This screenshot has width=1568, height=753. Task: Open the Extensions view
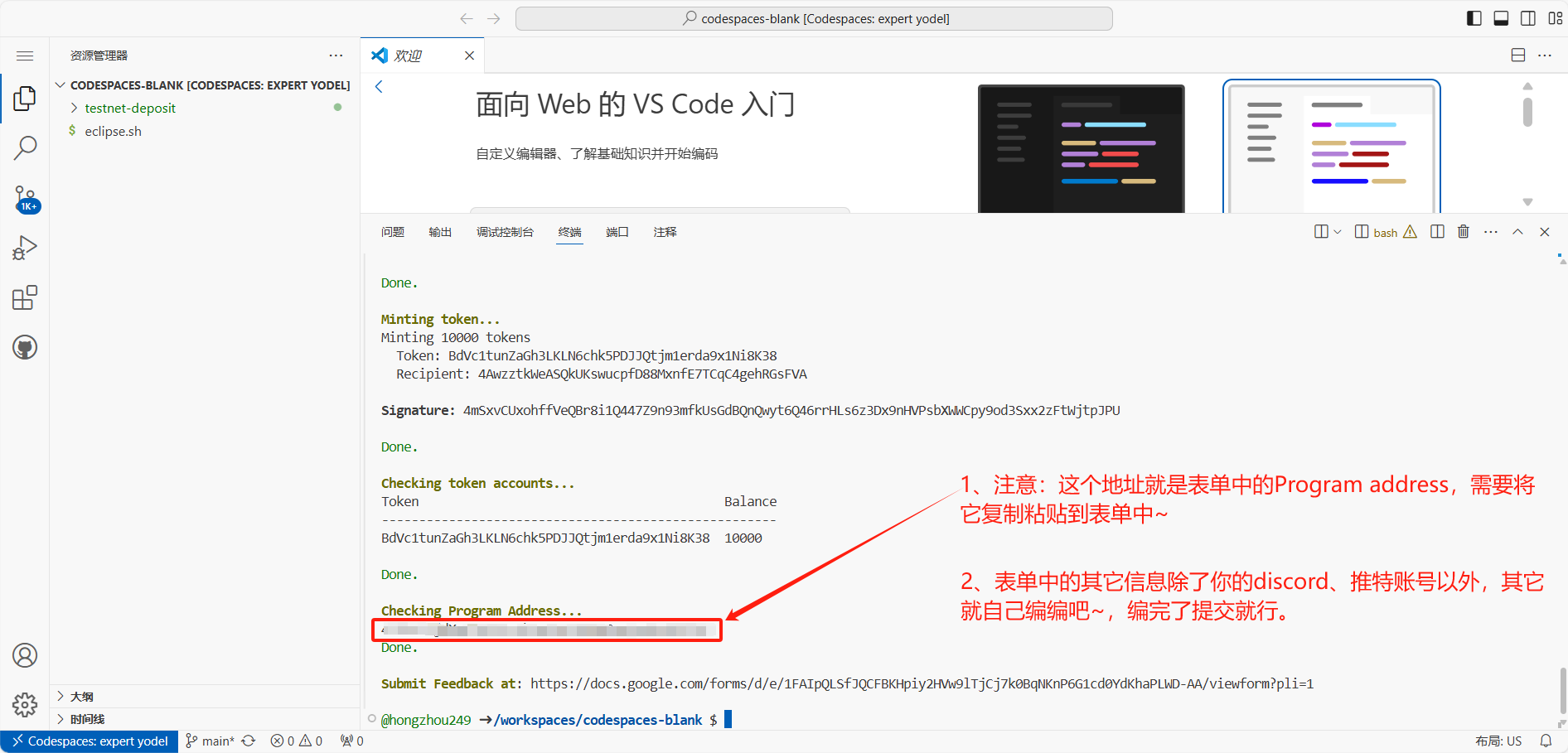tap(25, 297)
